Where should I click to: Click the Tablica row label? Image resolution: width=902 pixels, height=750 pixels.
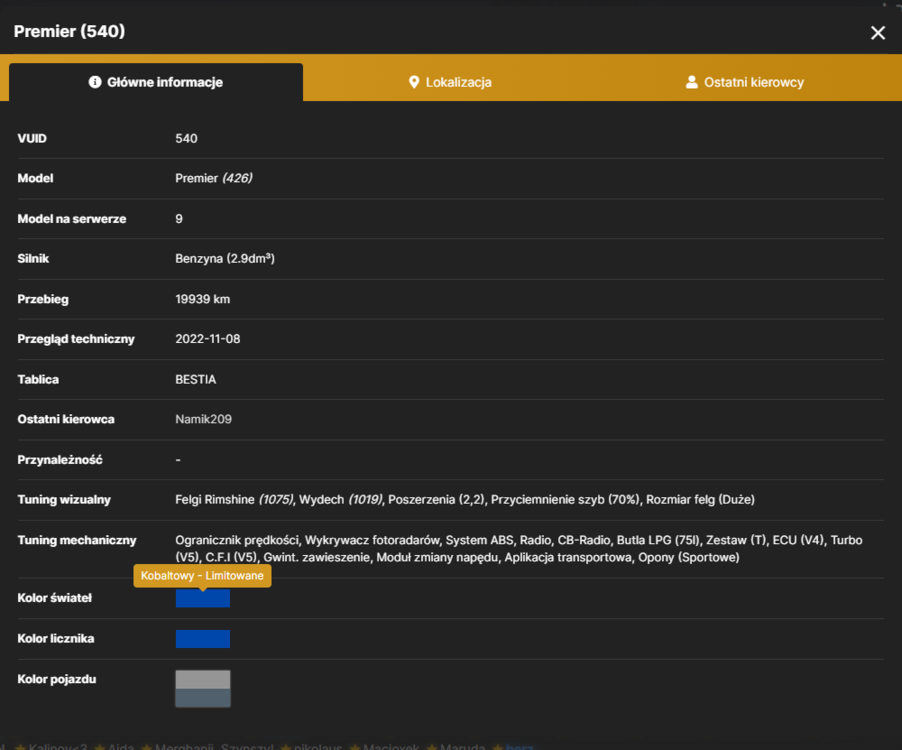(x=38, y=380)
